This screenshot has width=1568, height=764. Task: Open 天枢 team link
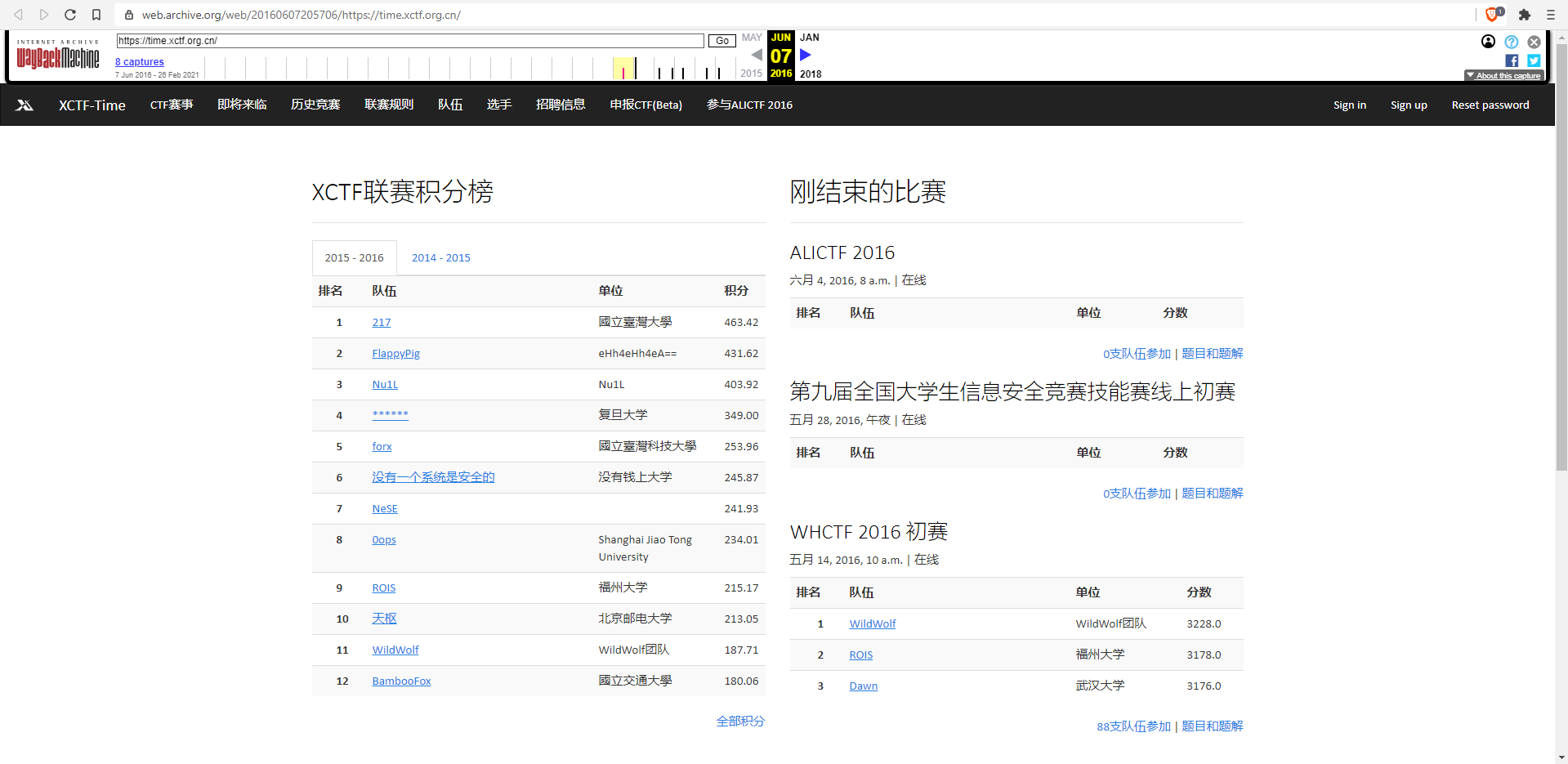[x=385, y=619]
